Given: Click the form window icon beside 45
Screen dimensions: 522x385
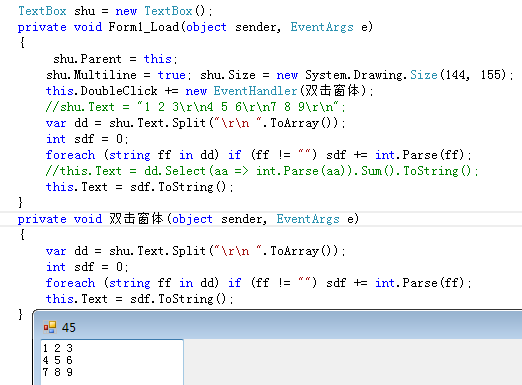Looking at the screenshot, I should point(50,327).
